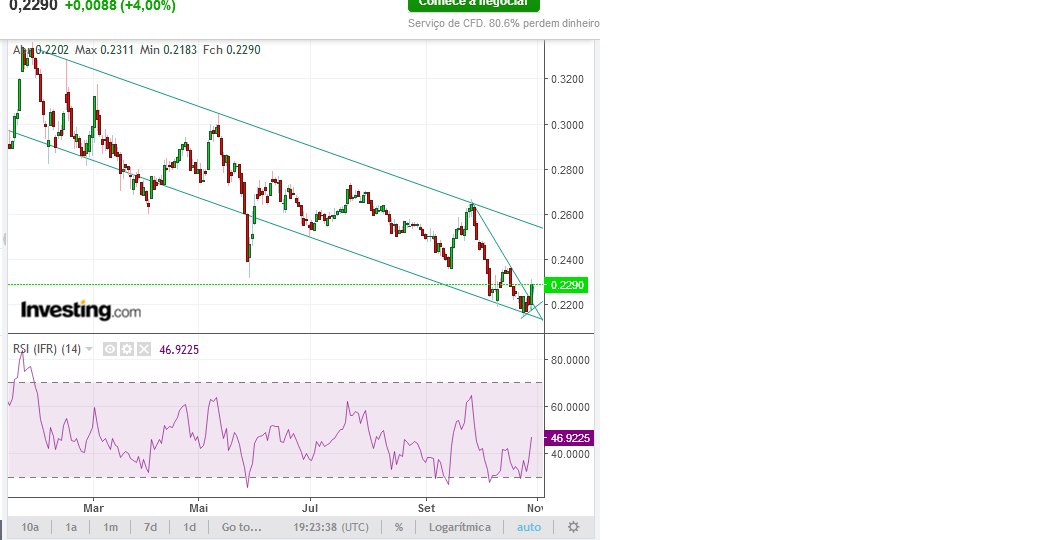Toggle the percent (%) scale
This screenshot has height=540, width=1043.
point(398,527)
